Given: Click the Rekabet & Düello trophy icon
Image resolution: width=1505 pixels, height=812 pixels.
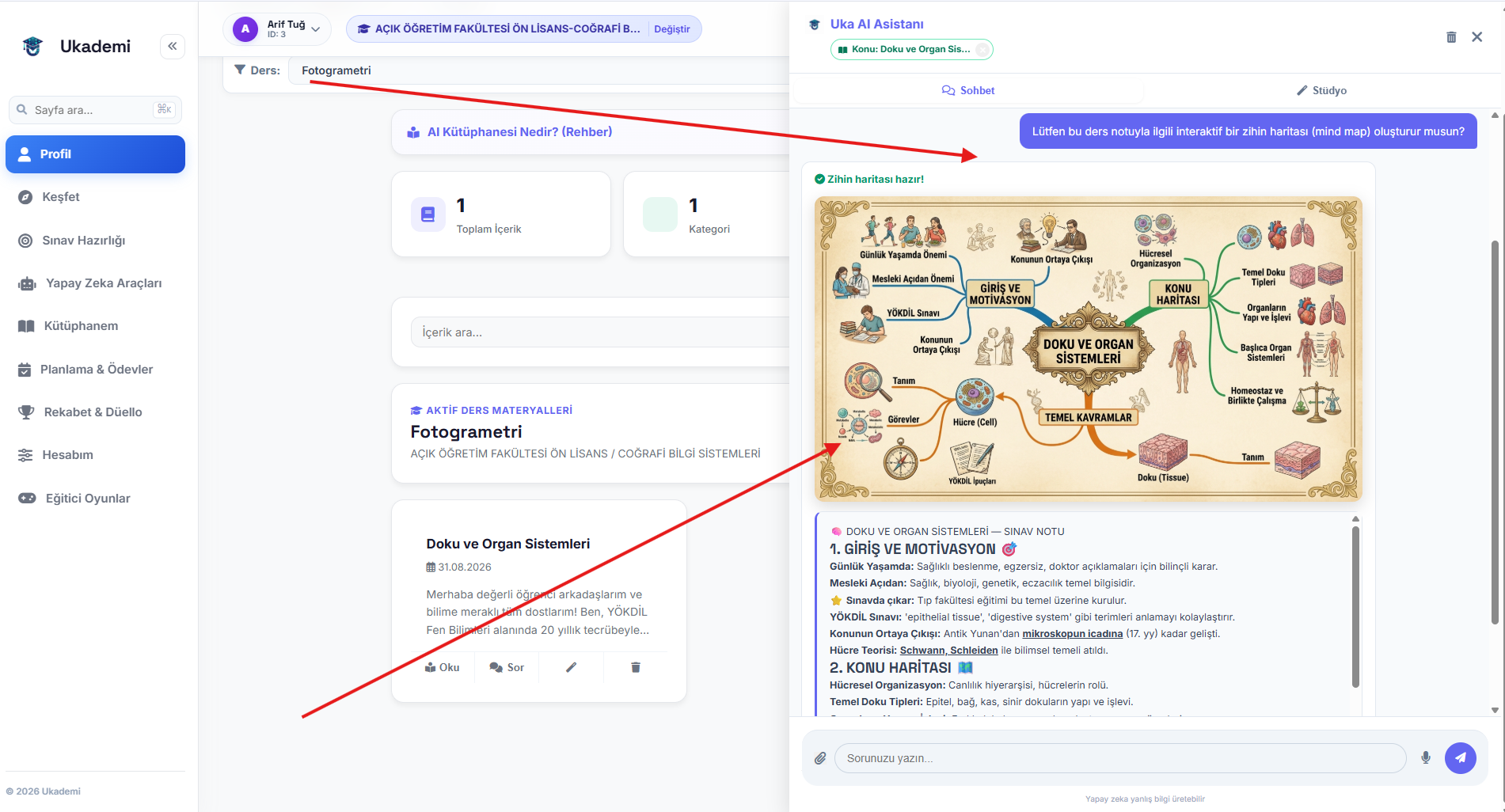Looking at the screenshot, I should click(26, 412).
